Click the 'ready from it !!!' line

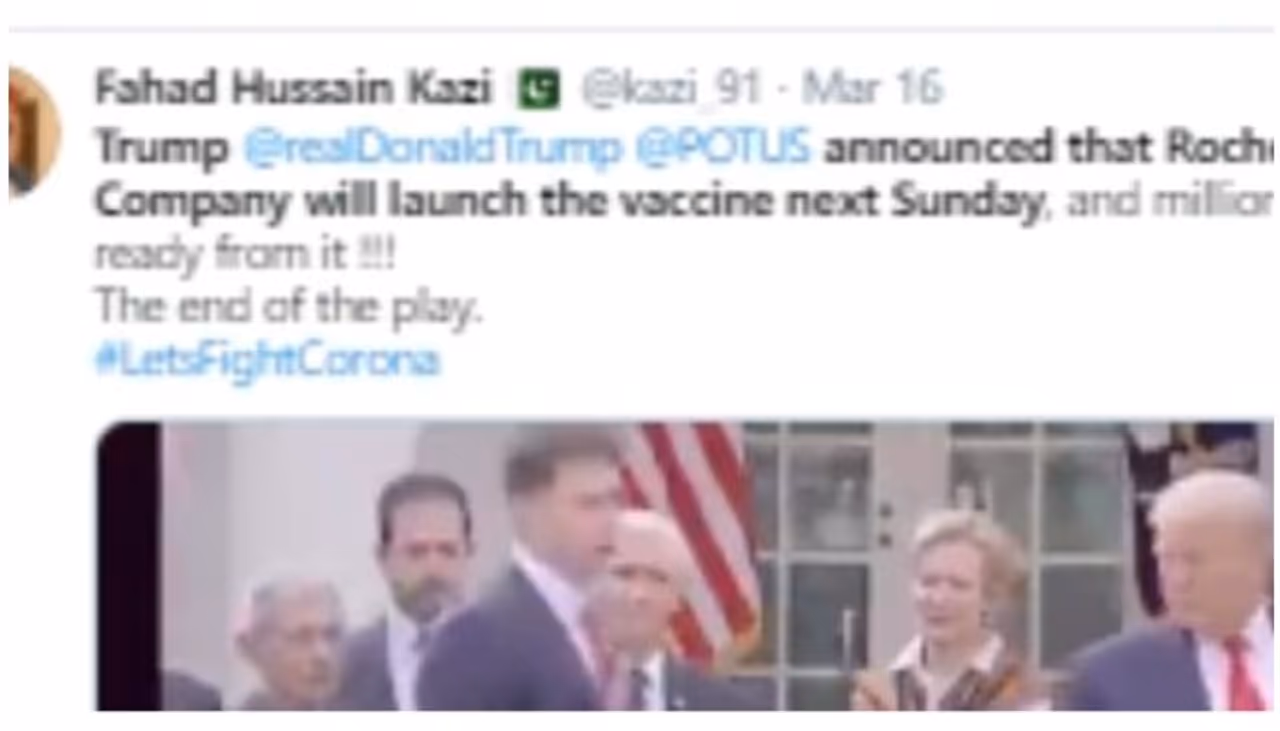coord(246,255)
